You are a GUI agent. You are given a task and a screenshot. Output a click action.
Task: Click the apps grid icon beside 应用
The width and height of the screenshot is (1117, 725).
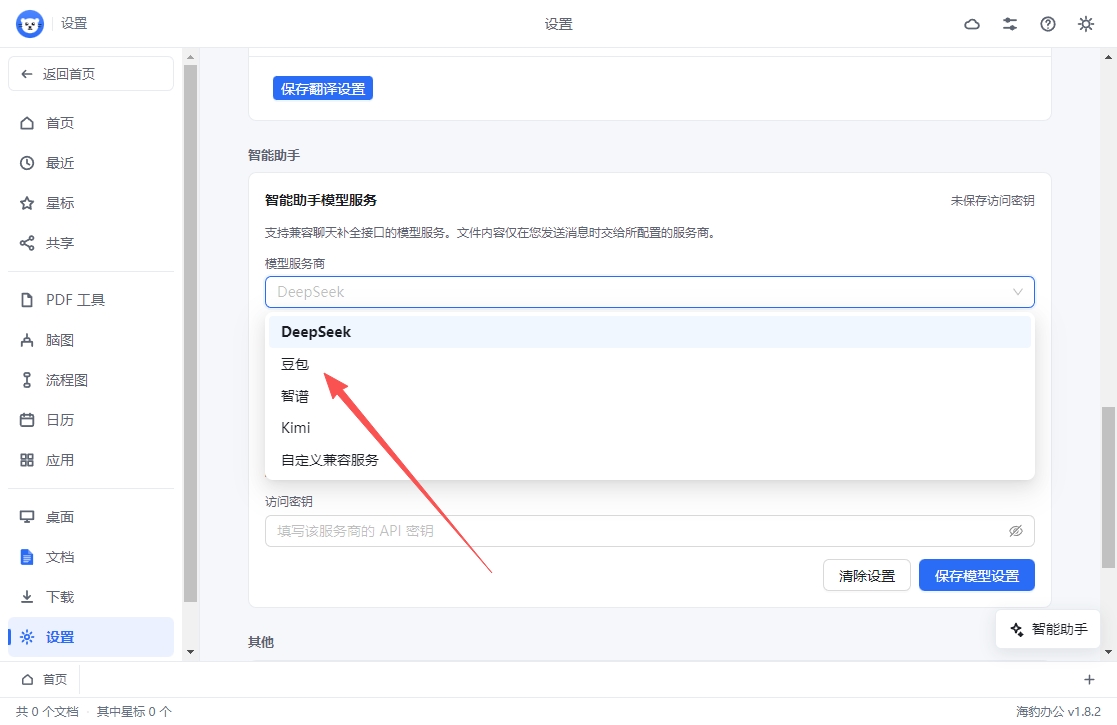click(x=27, y=460)
